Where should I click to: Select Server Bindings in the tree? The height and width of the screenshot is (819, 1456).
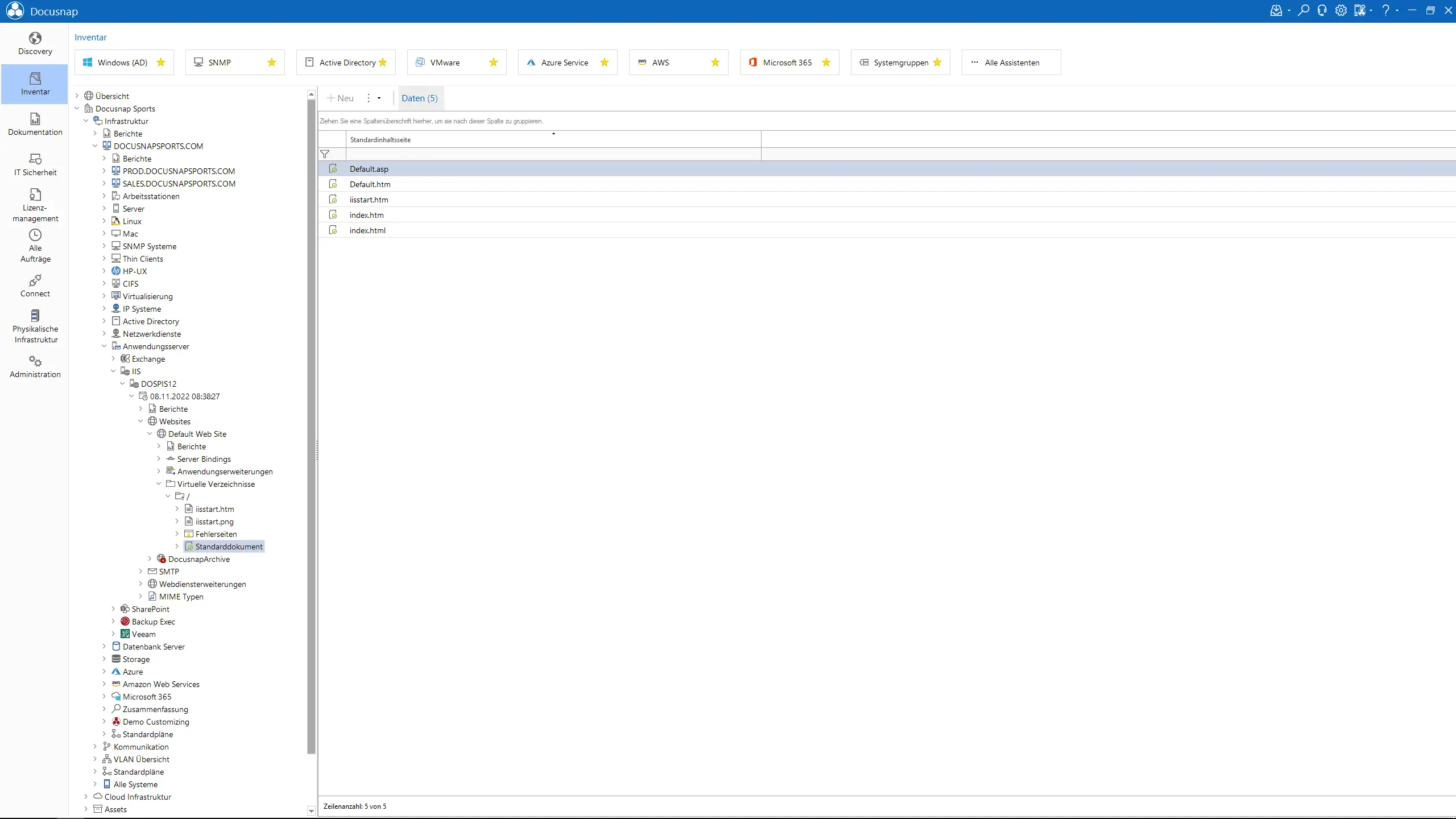click(204, 459)
